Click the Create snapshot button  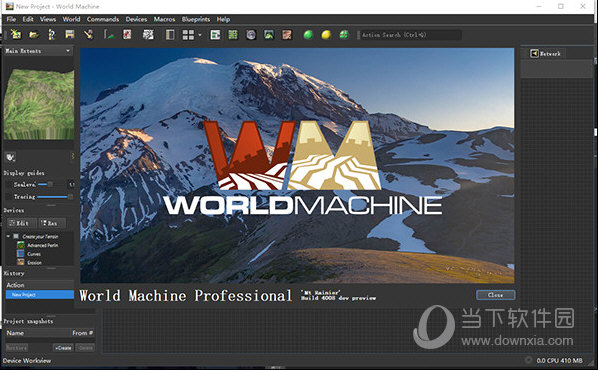(63, 347)
